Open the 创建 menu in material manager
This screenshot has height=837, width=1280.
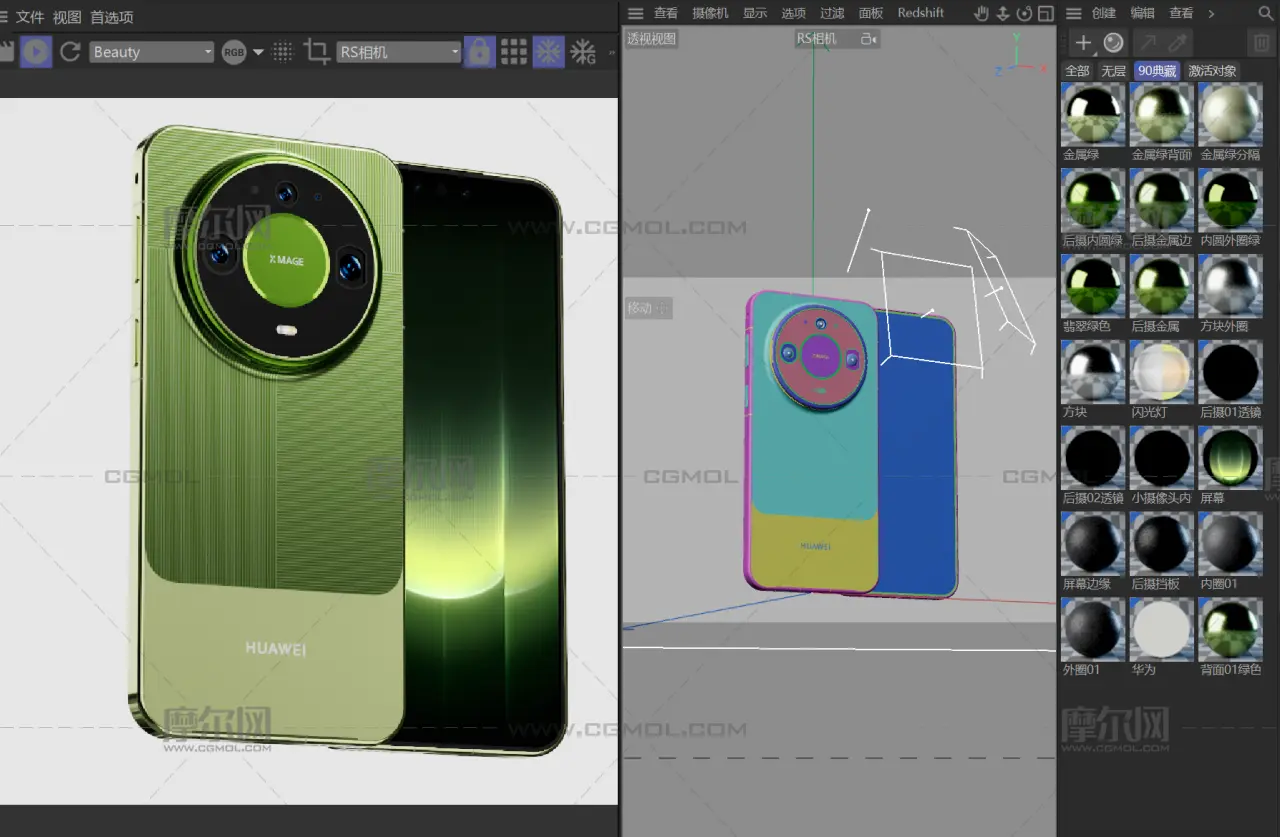[x=1104, y=13]
